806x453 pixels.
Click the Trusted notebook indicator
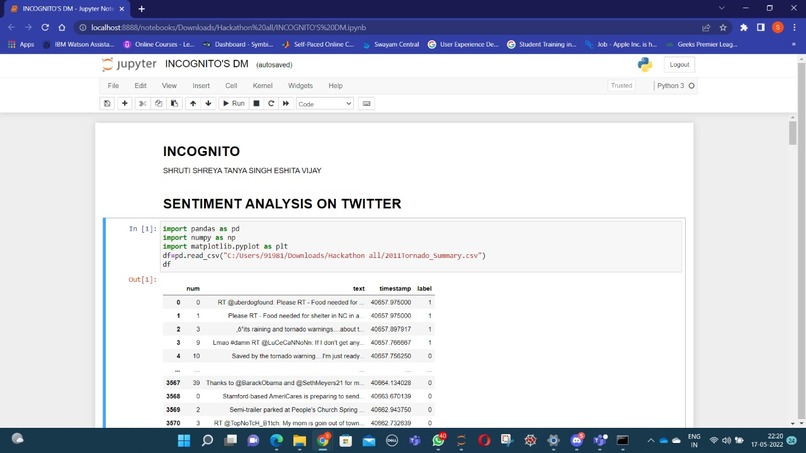621,86
